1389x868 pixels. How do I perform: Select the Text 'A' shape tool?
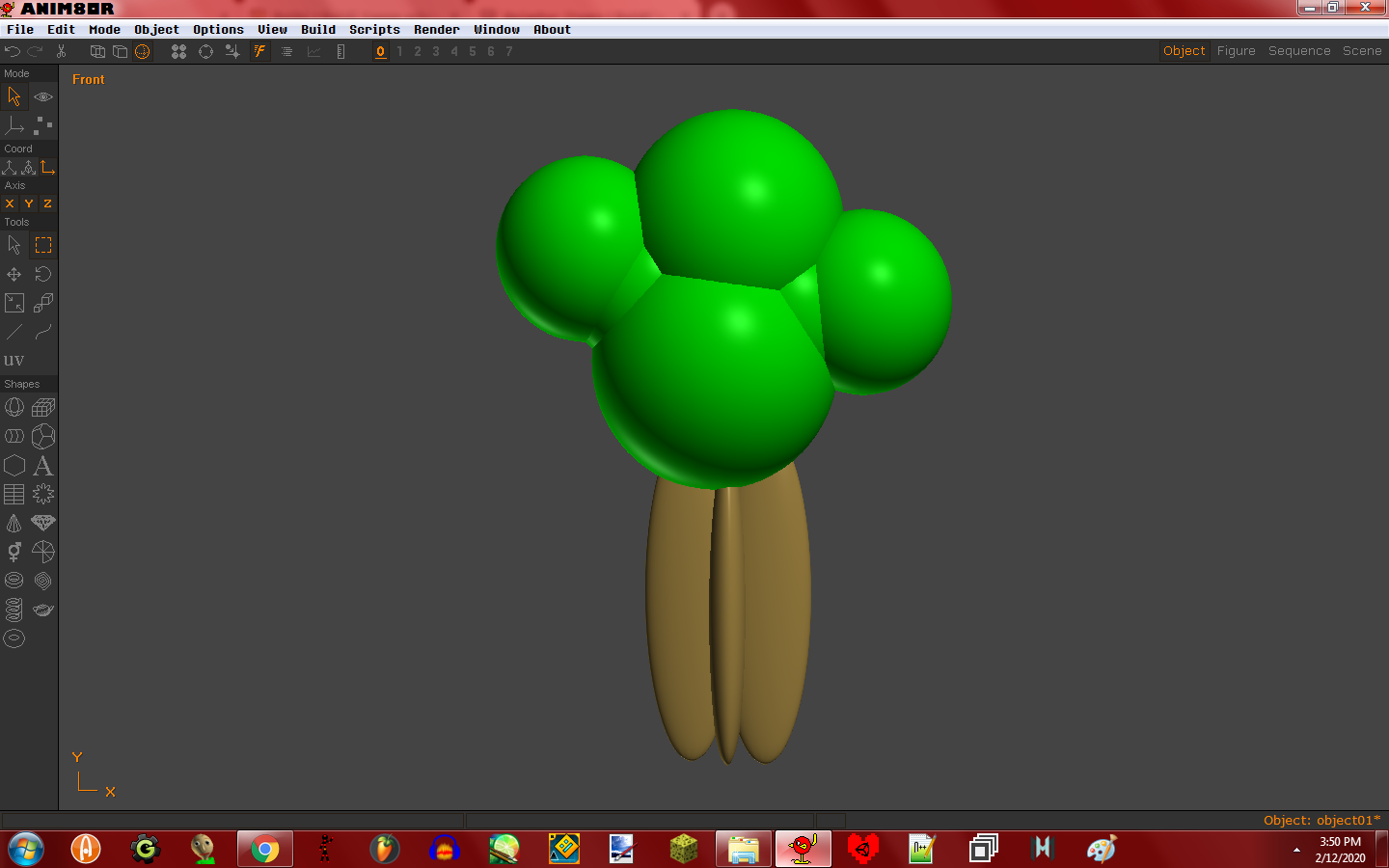click(x=43, y=466)
